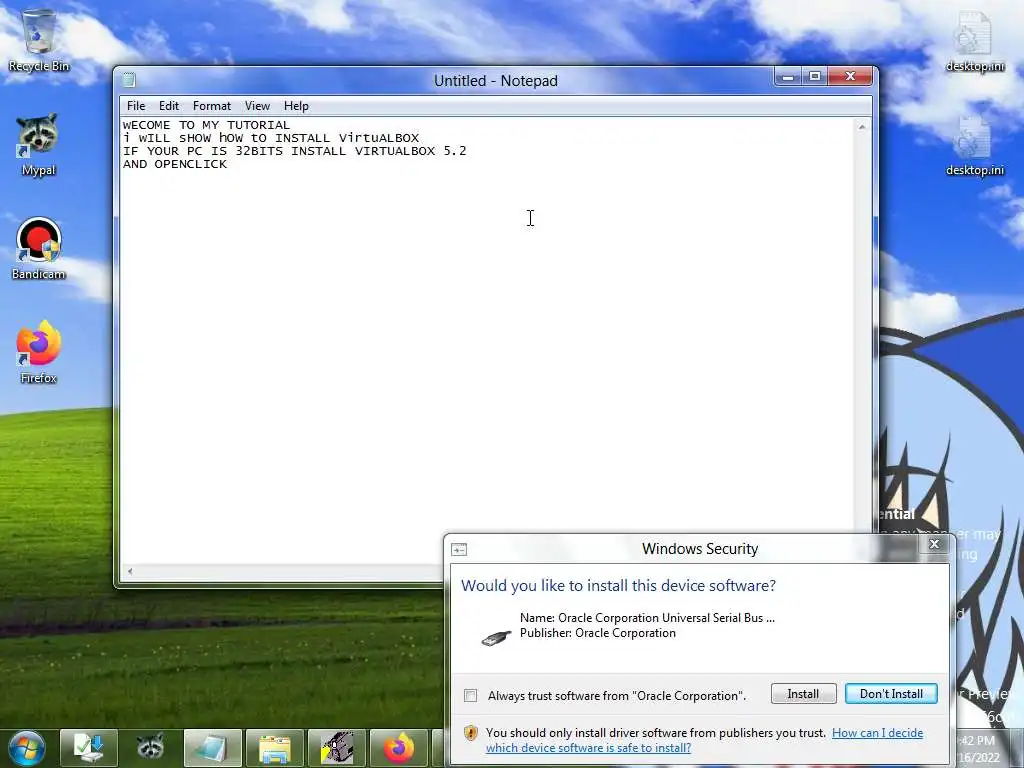Click the shield warning icon in the dialog
The height and width of the screenshot is (768, 1024).
pos(471,733)
